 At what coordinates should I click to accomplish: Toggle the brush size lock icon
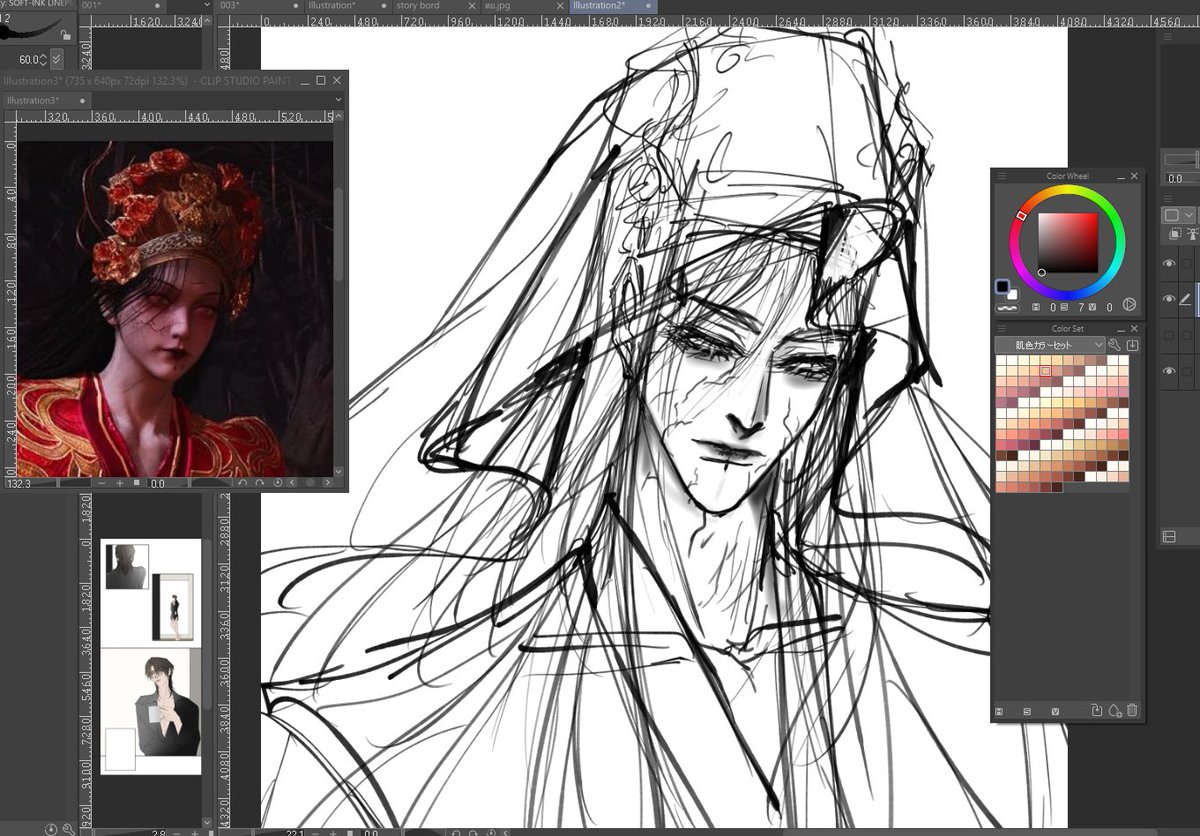(x=65, y=35)
